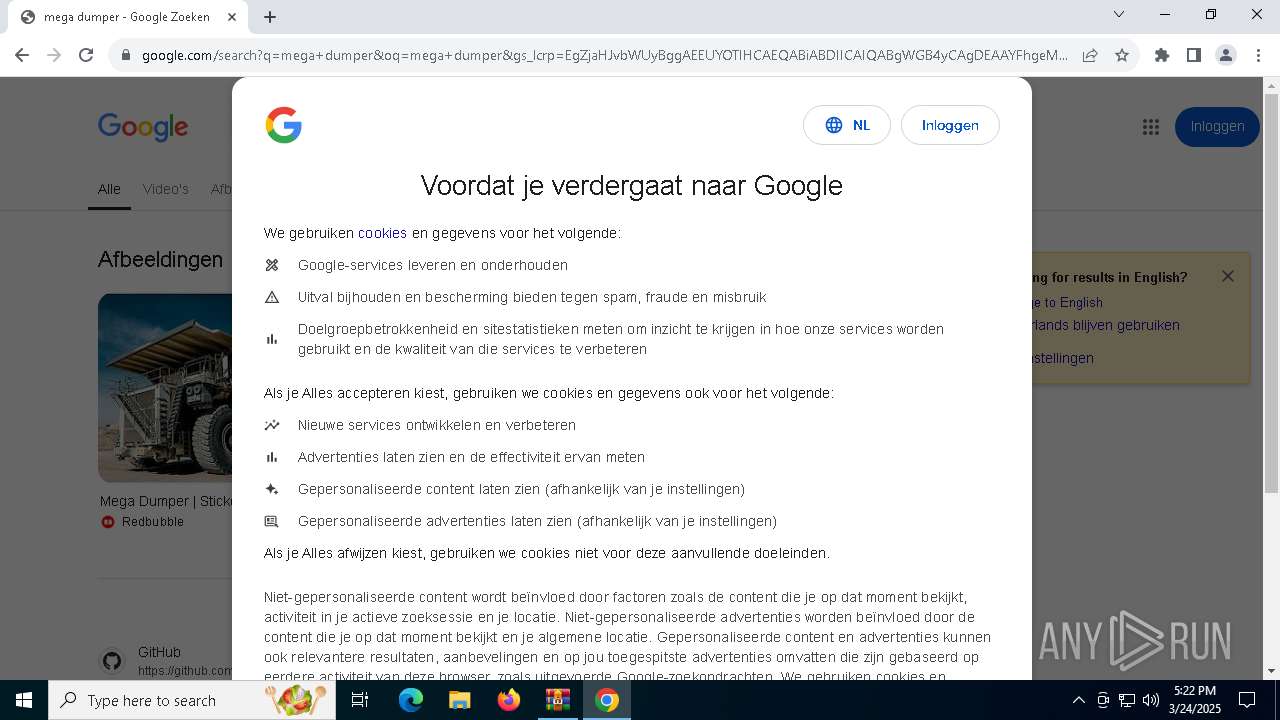Open the Google apps grid icon
Screen dimensions: 1280x720
click(1151, 126)
